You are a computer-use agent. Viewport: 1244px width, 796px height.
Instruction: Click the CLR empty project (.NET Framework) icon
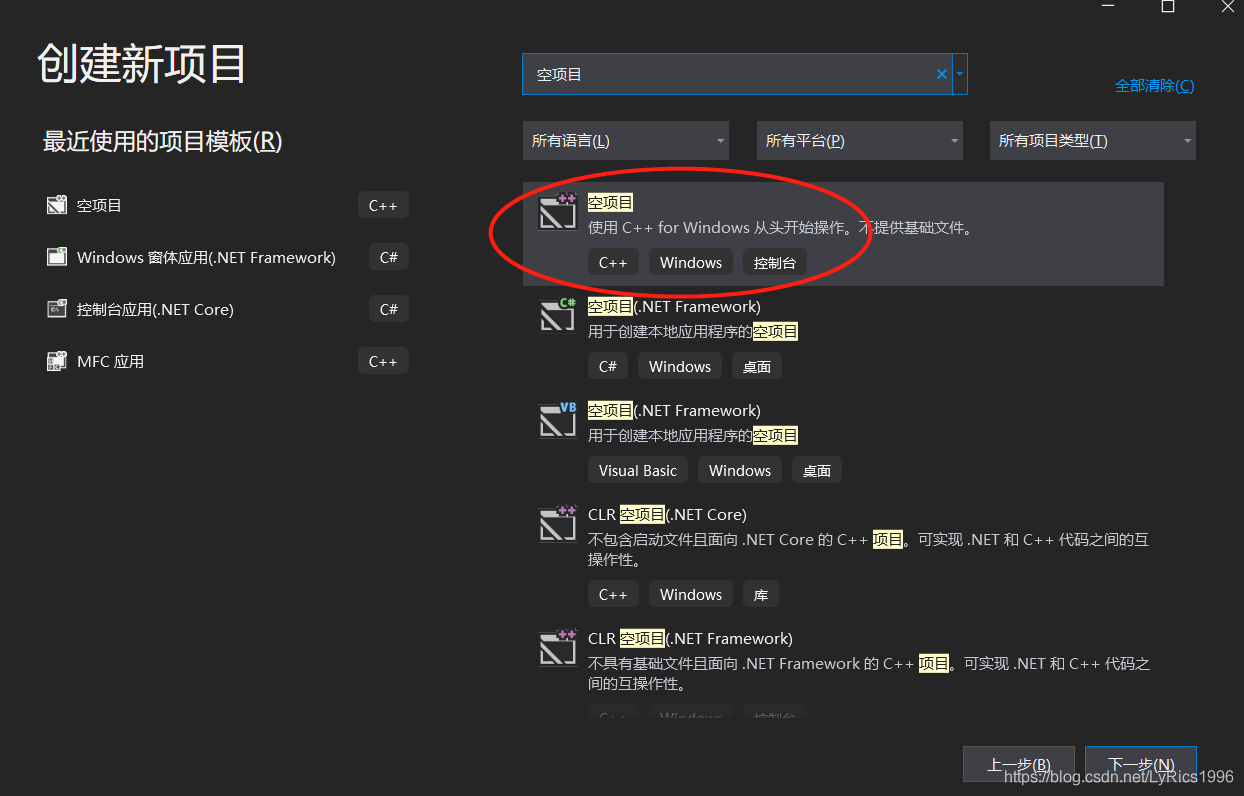click(x=558, y=647)
